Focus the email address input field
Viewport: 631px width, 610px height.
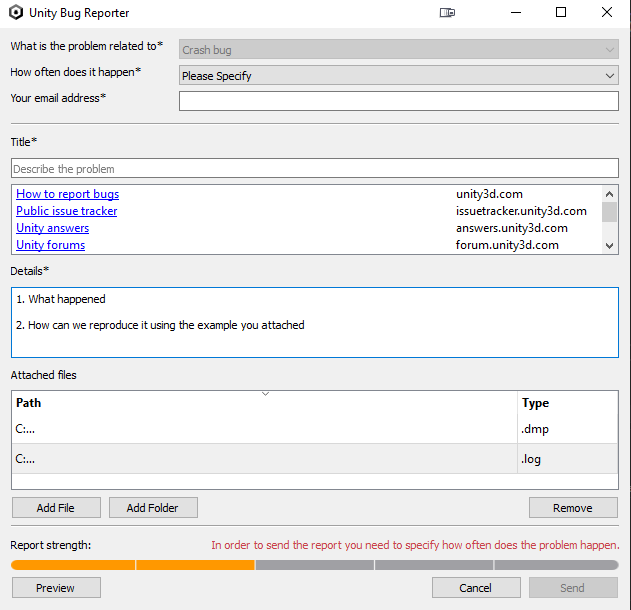[399, 101]
